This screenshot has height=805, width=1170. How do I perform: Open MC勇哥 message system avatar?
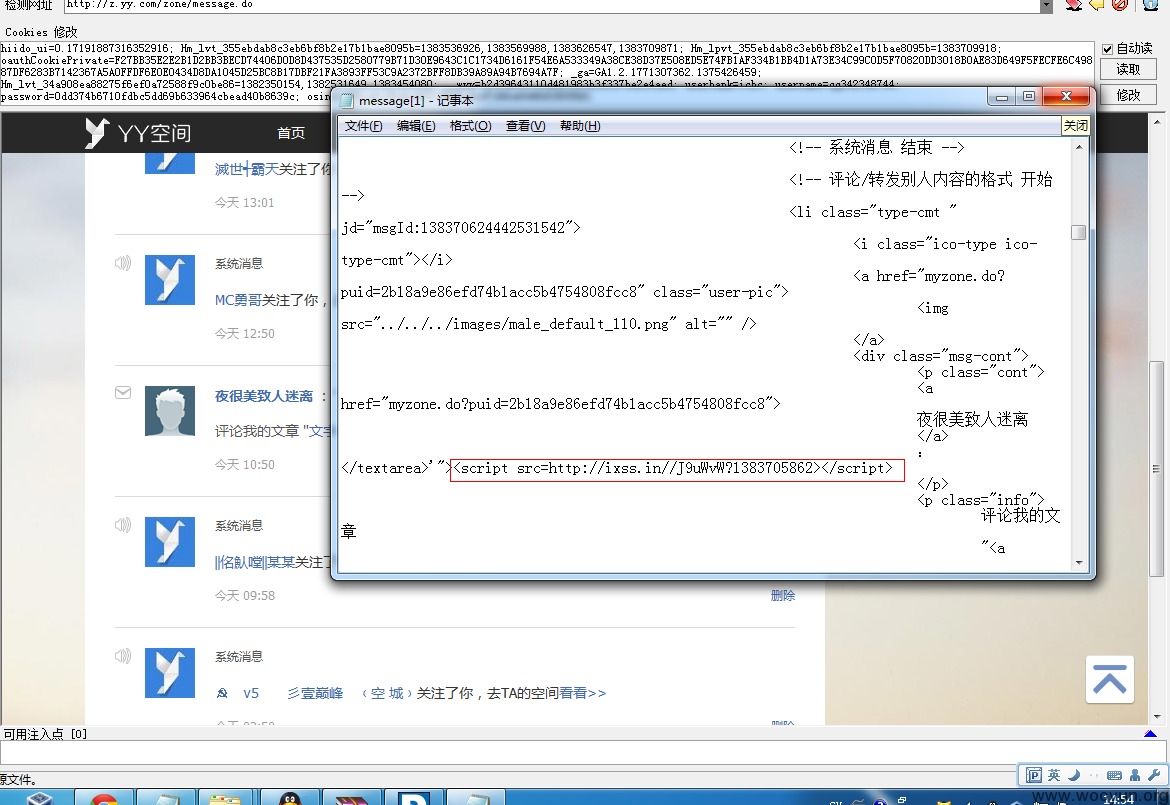(169, 280)
